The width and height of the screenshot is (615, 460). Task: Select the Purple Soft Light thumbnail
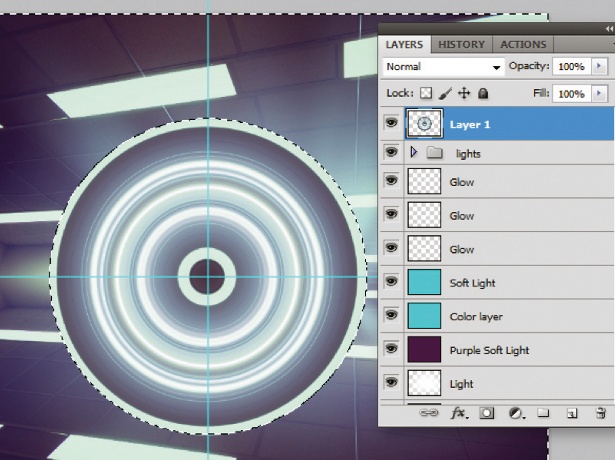click(x=424, y=349)
